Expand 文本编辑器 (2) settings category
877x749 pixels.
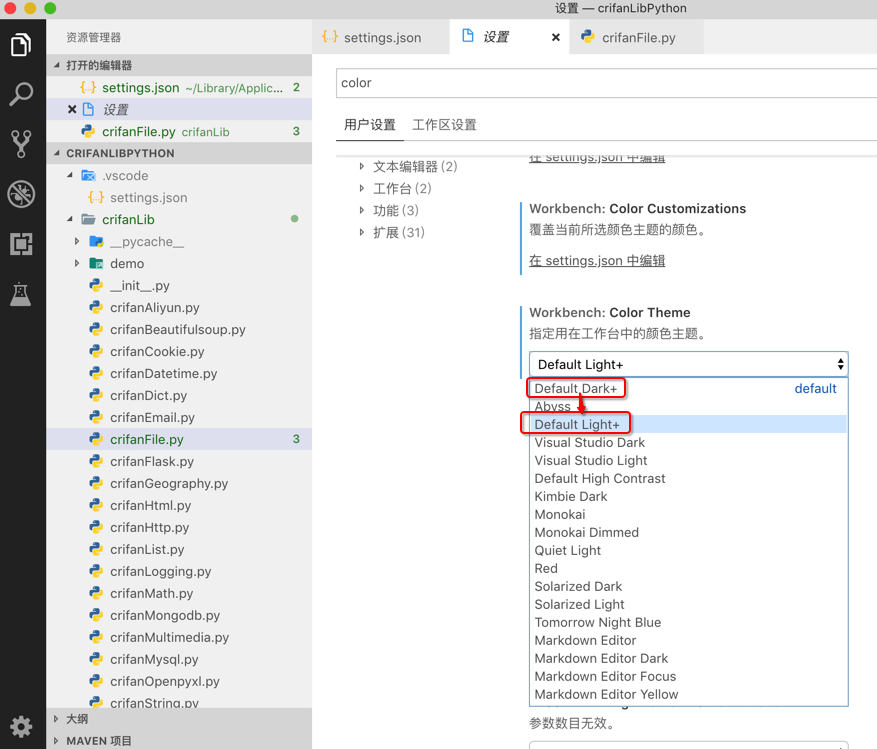coord(362,166)
